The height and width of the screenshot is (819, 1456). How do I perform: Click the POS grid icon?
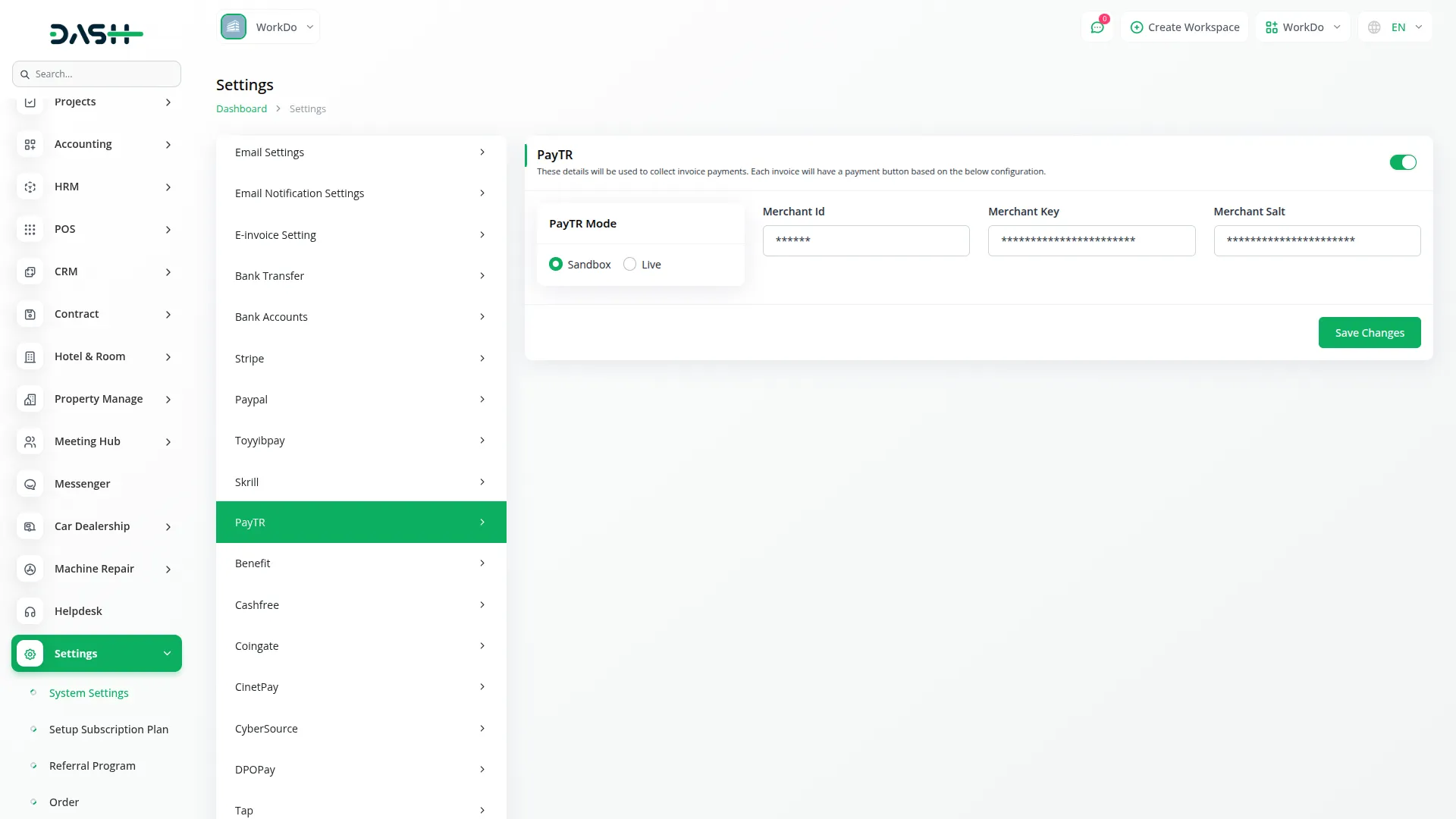(x=30, y=229)
